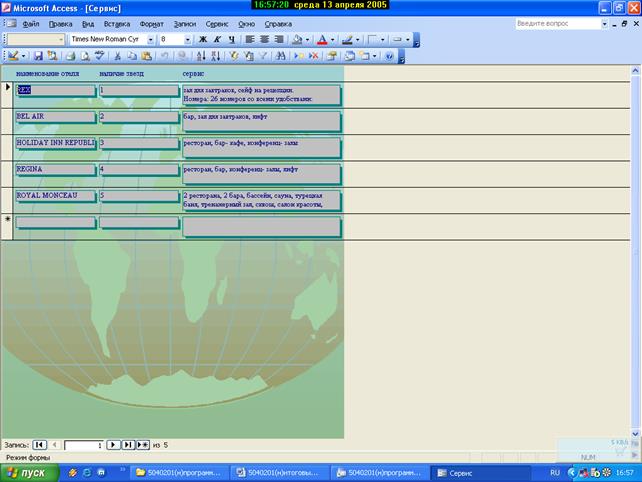
Task: Expand line width dropdown arrow
Action: tap(382, 40)
